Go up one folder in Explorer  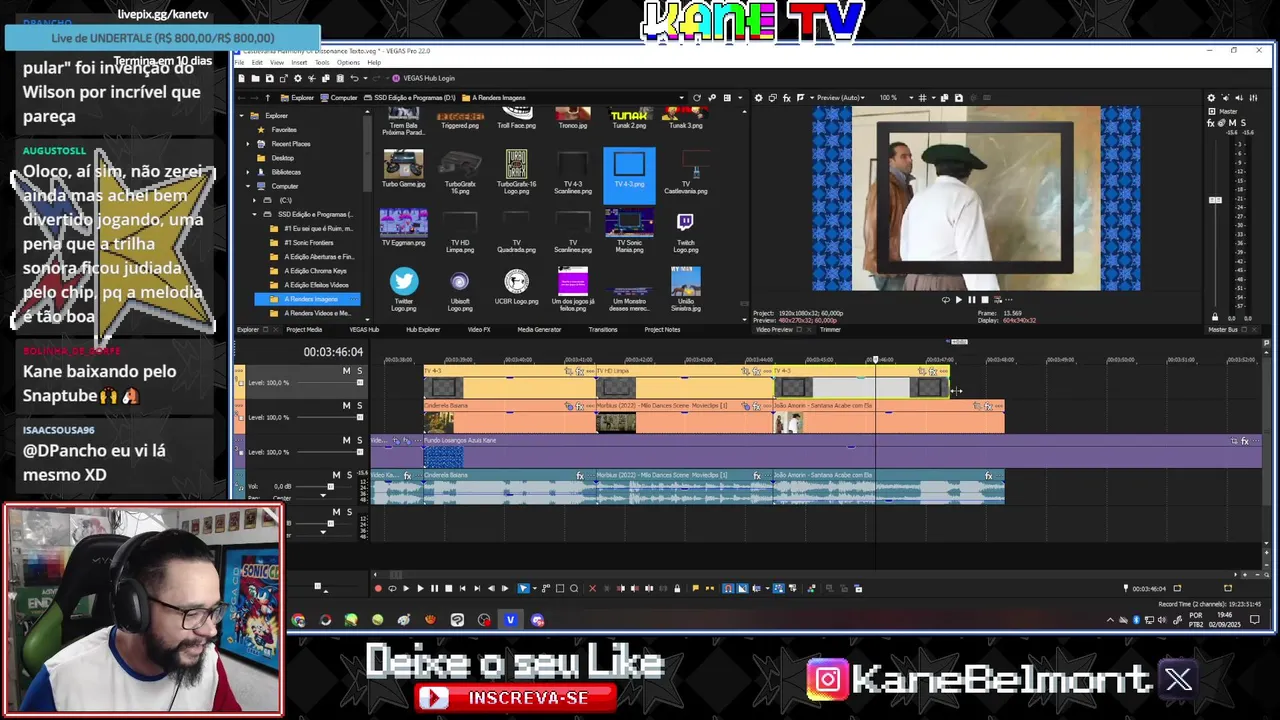[x=268, y=98]
